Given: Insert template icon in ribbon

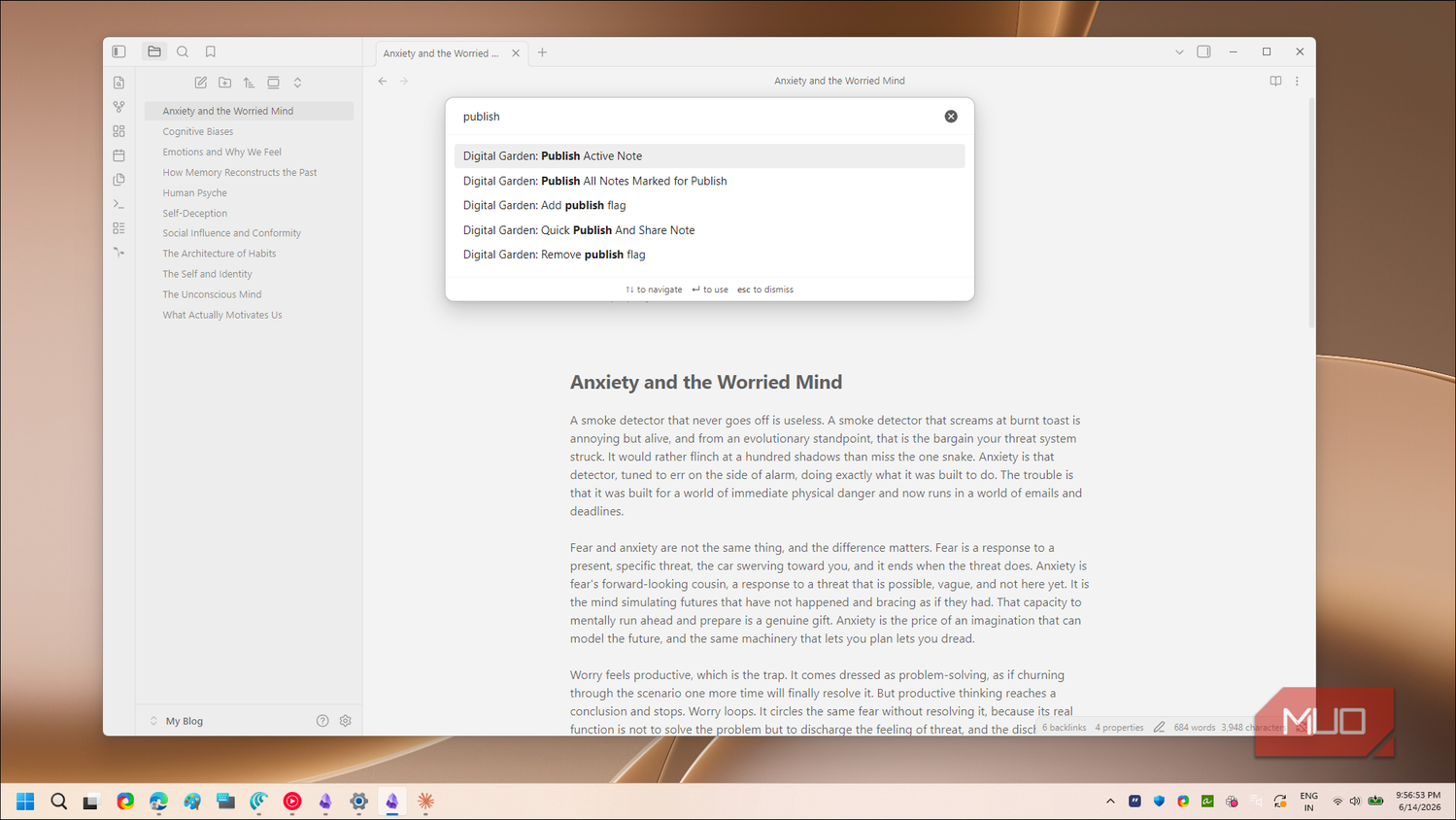Looking at the screenshot, I should (x=119, y=180).
